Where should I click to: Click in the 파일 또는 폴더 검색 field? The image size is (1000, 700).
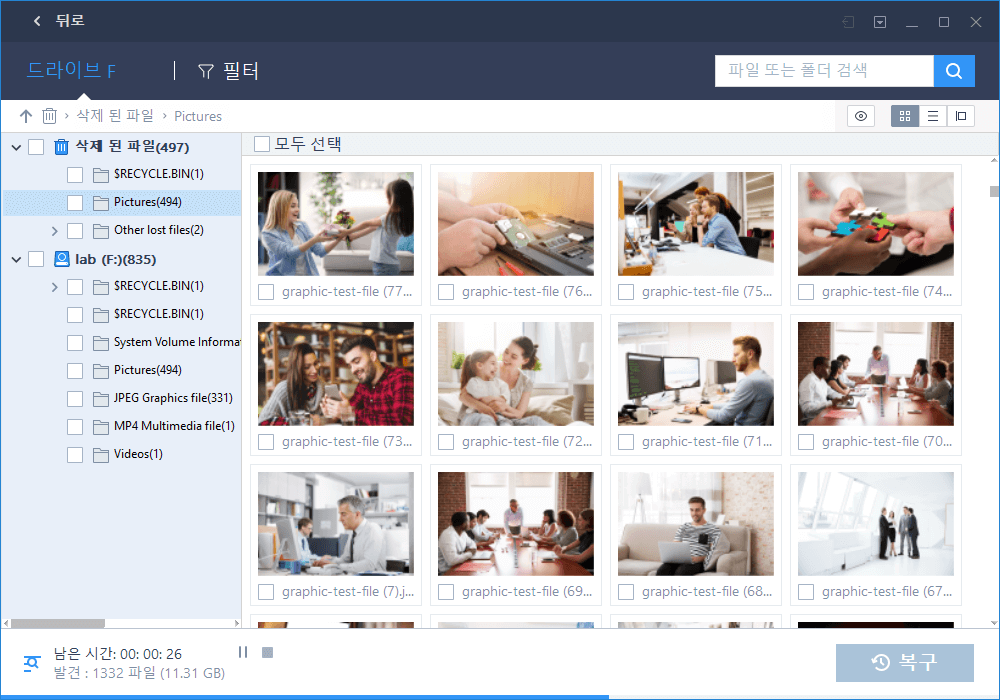click(824, 71)
